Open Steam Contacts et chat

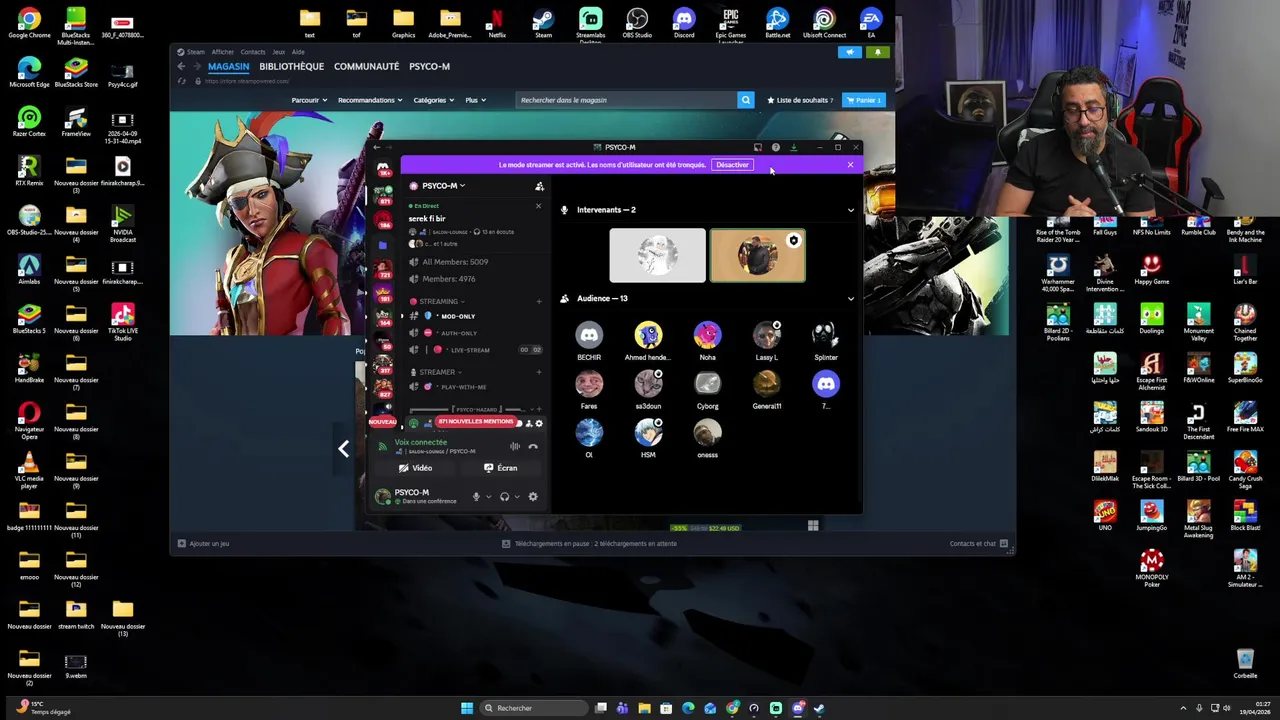click(979, 544)
